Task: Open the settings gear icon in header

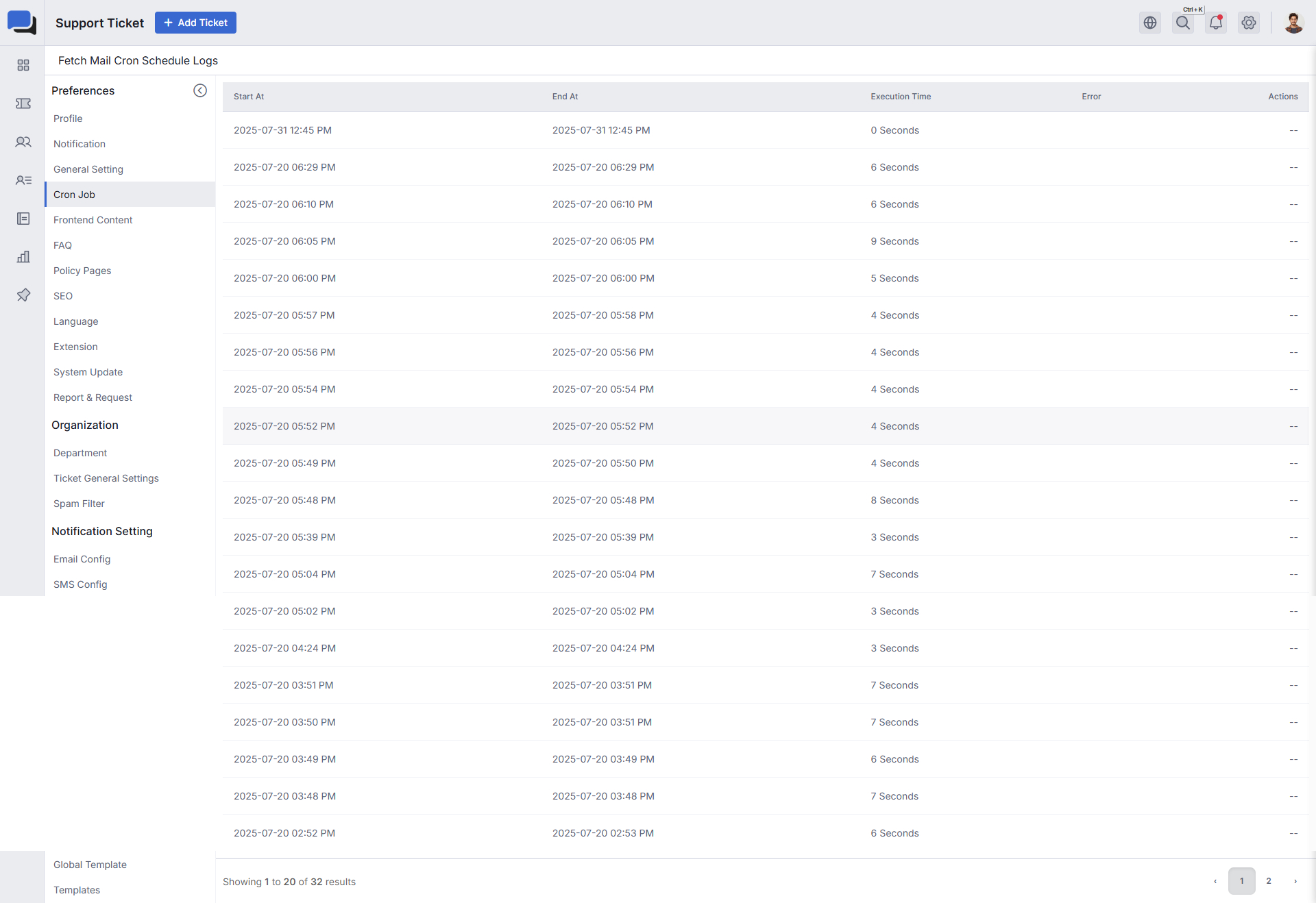Action: point(1249,23)
